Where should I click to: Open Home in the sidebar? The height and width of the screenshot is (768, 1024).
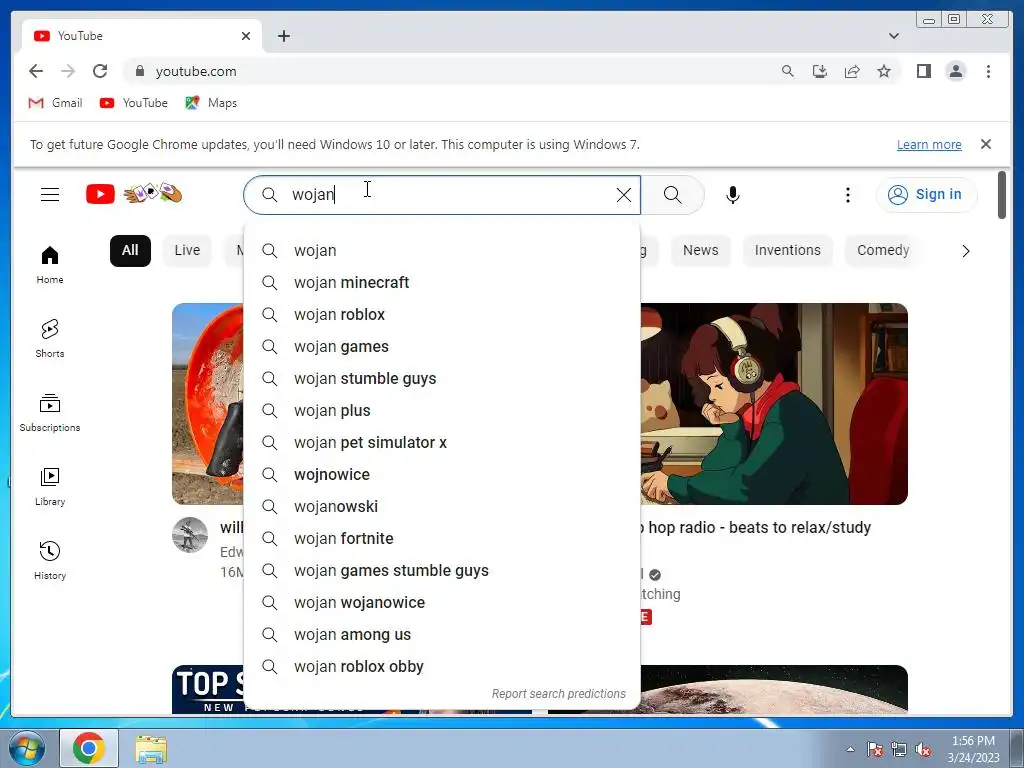click(x=50, y=264)
